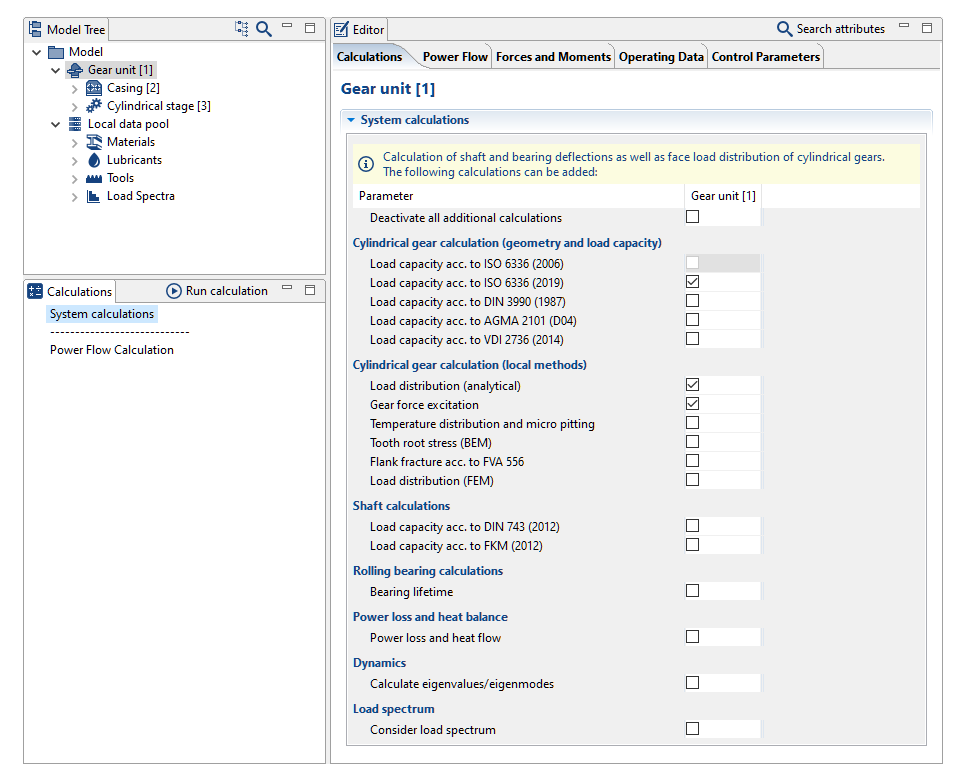Click the Run calculation button
This screenshot has width=967, height=784.
tap(216, 291)
